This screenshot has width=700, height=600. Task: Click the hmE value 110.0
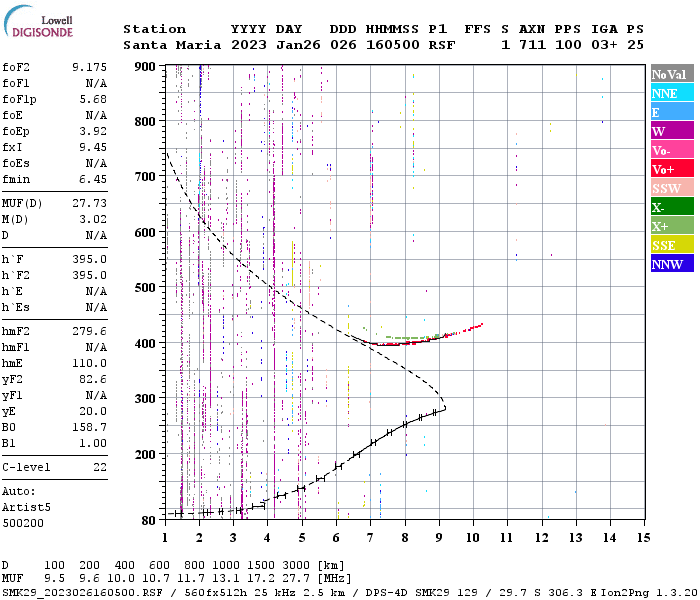tap(89, 363)
